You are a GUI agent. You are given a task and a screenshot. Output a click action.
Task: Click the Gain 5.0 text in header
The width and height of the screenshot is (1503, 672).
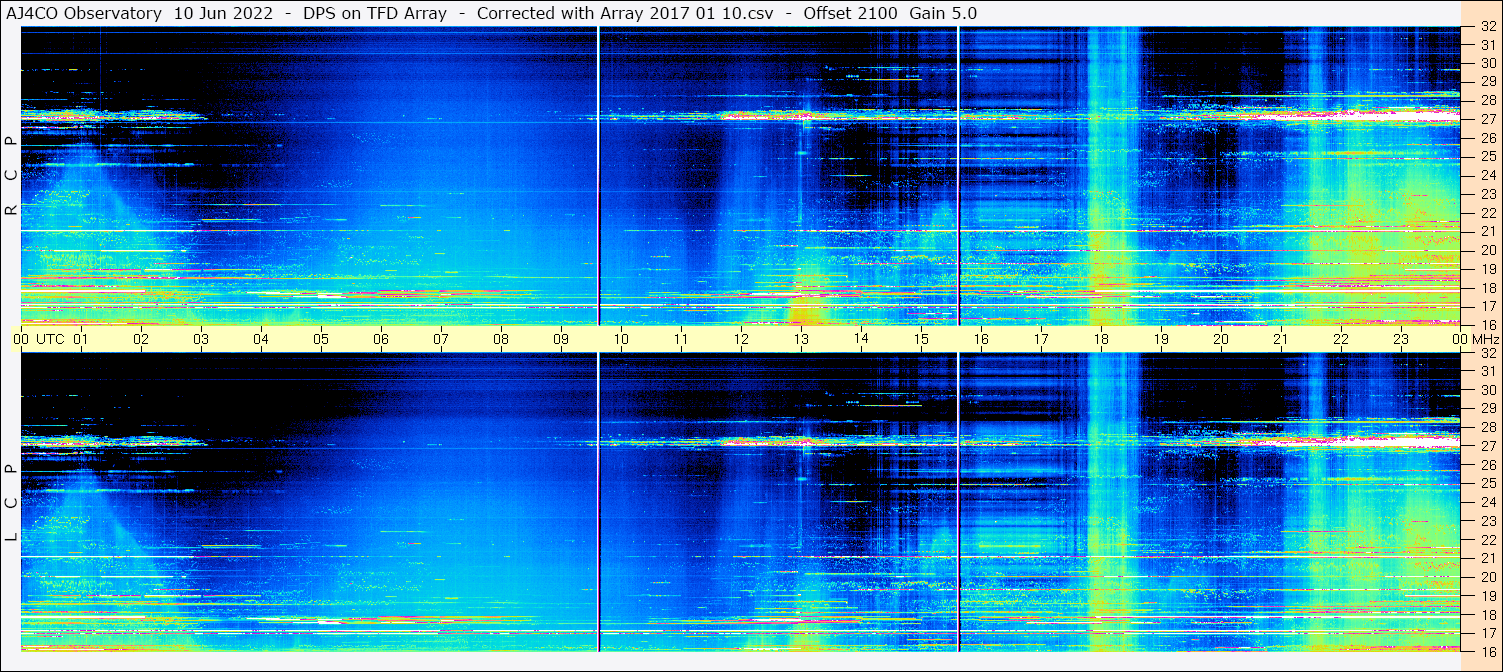point(943,13)
